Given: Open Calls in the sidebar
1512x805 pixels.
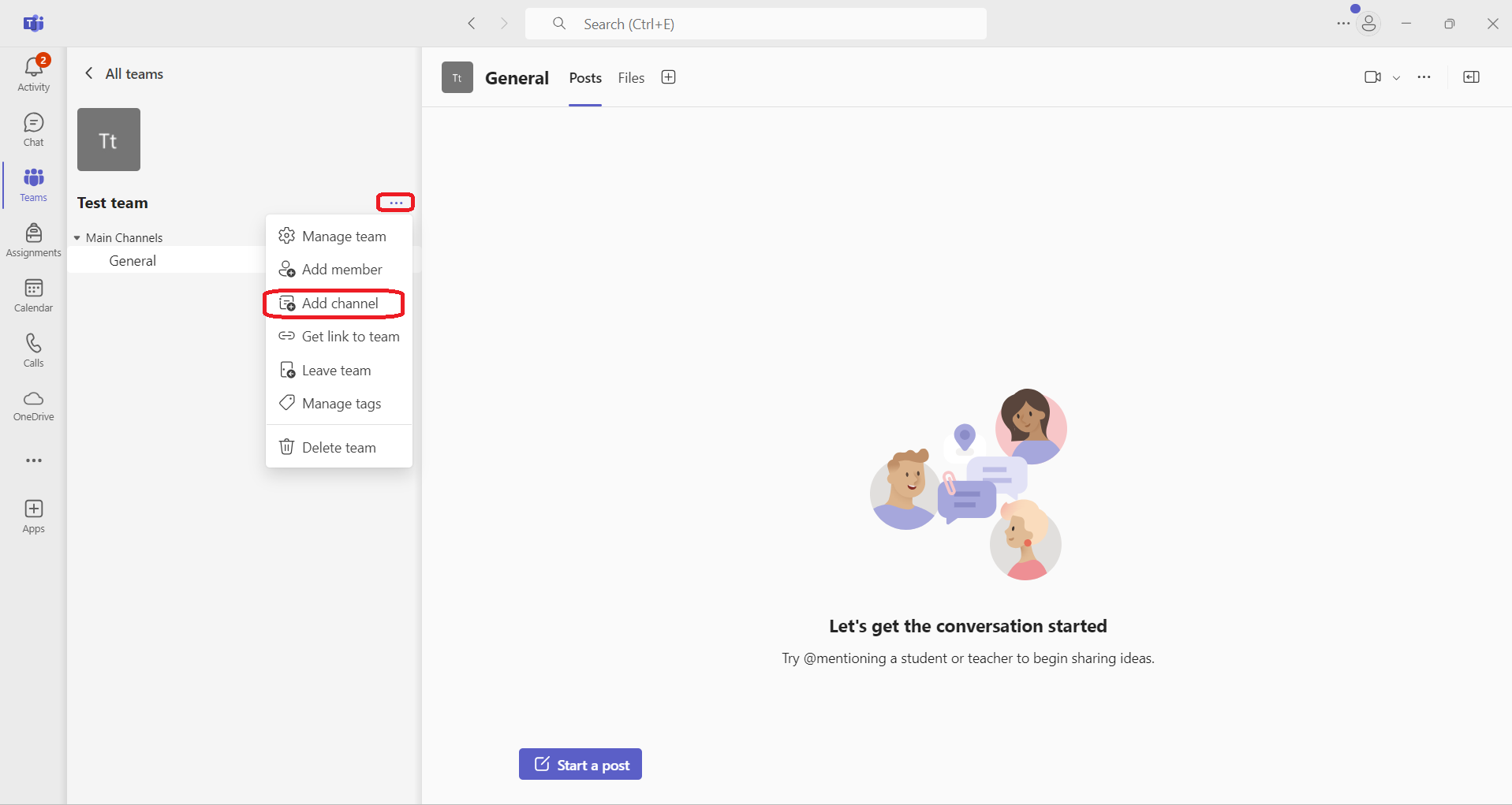Looking at the screenshot, I should coord(33,351).
